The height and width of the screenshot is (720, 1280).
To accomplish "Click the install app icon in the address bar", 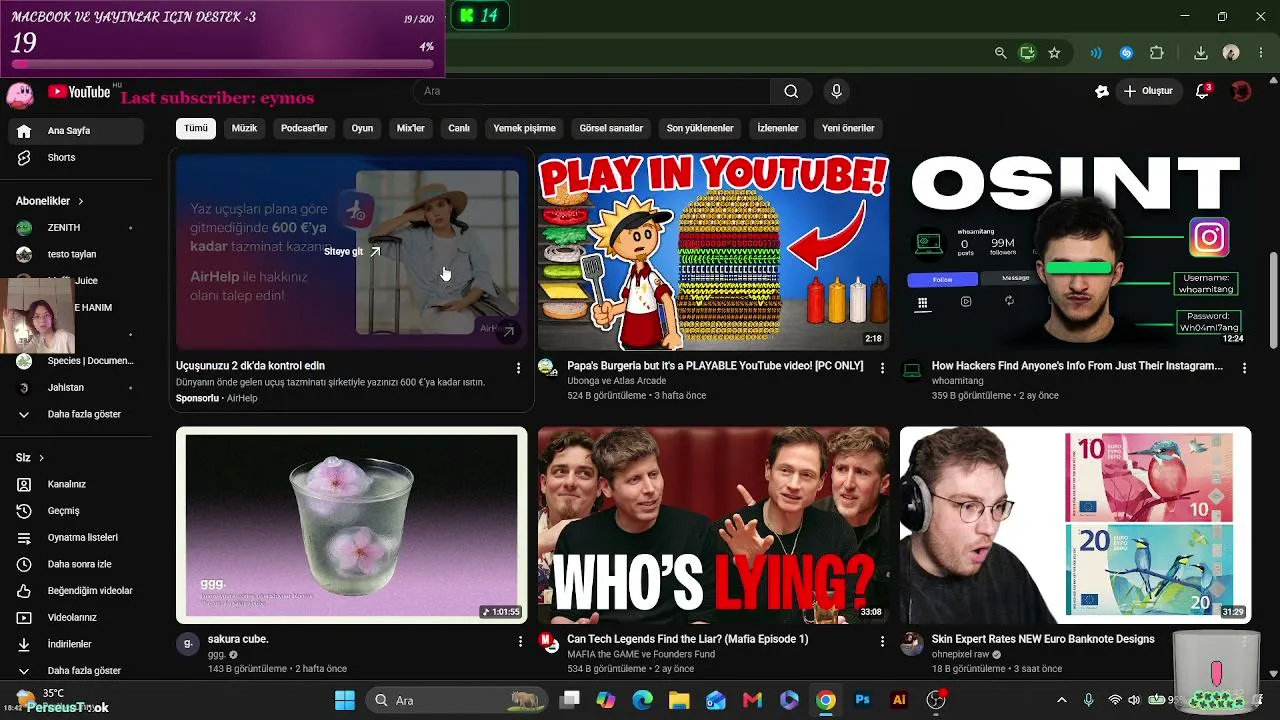I will 1027,53.
